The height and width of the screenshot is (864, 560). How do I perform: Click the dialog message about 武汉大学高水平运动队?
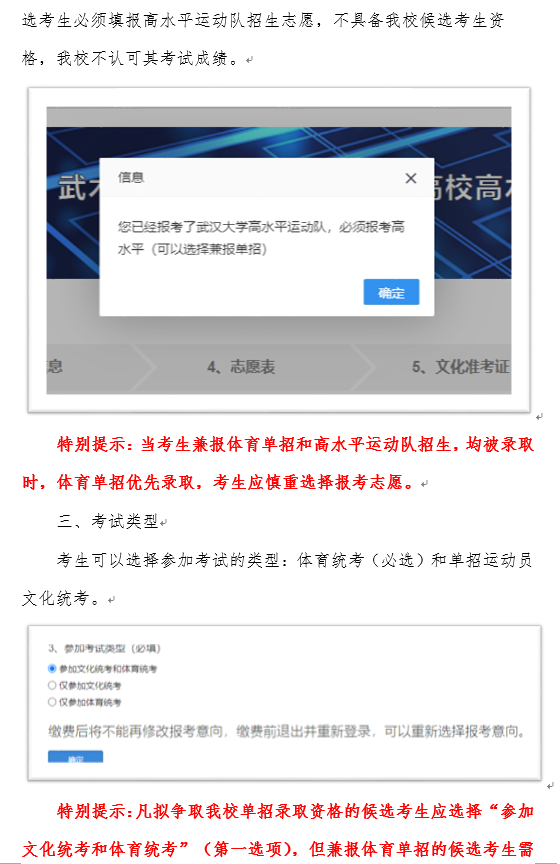click(x=261, y=238)
